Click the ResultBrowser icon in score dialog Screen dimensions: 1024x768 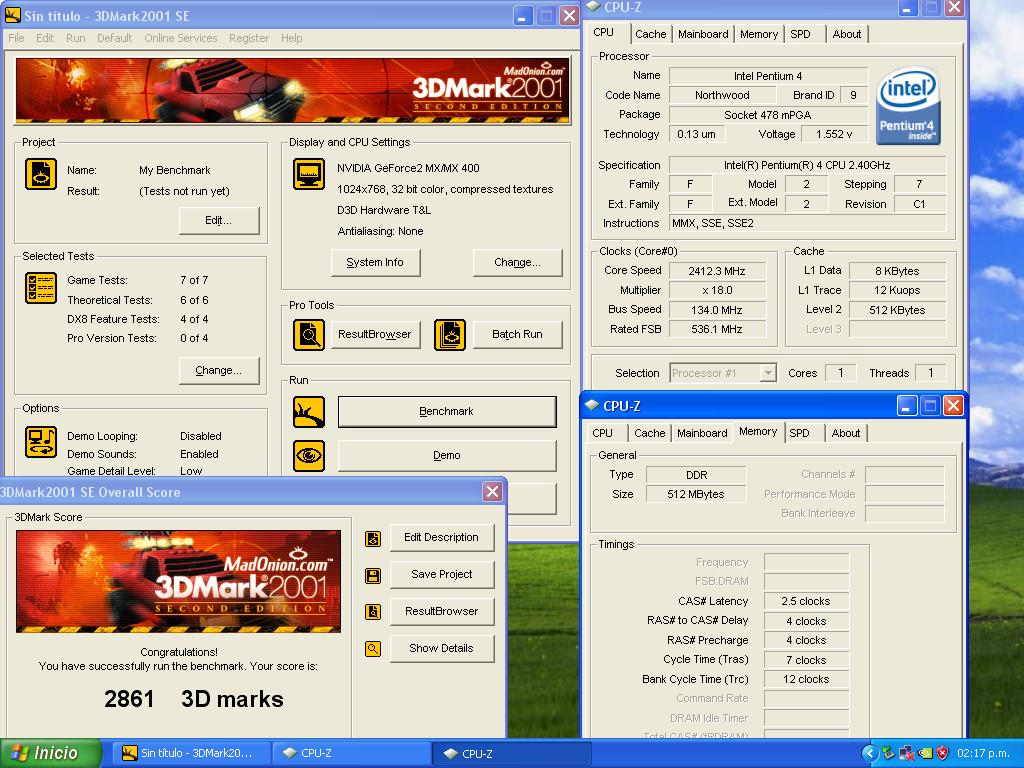[373, 612]
